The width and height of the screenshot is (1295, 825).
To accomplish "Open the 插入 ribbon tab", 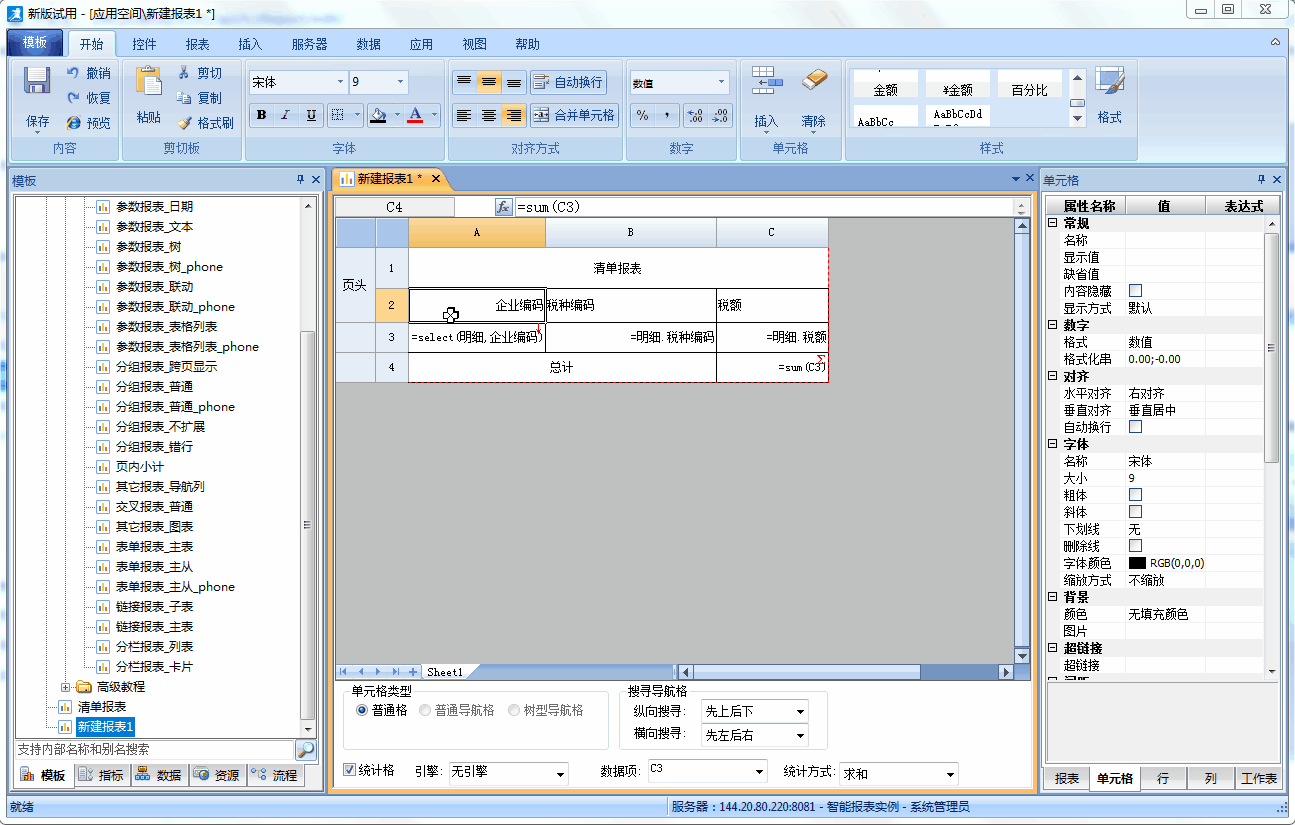I will (x=249, y=44).
